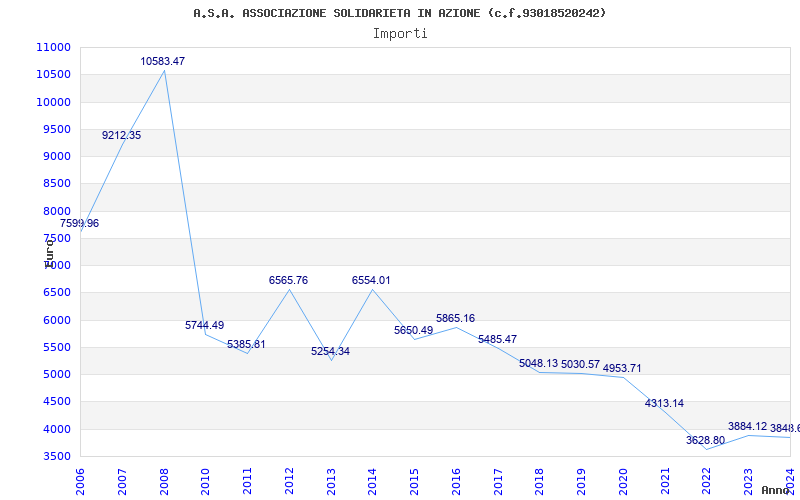
Task: Click the 9000 y-axis tick label
Action: (x=56, y=156)
